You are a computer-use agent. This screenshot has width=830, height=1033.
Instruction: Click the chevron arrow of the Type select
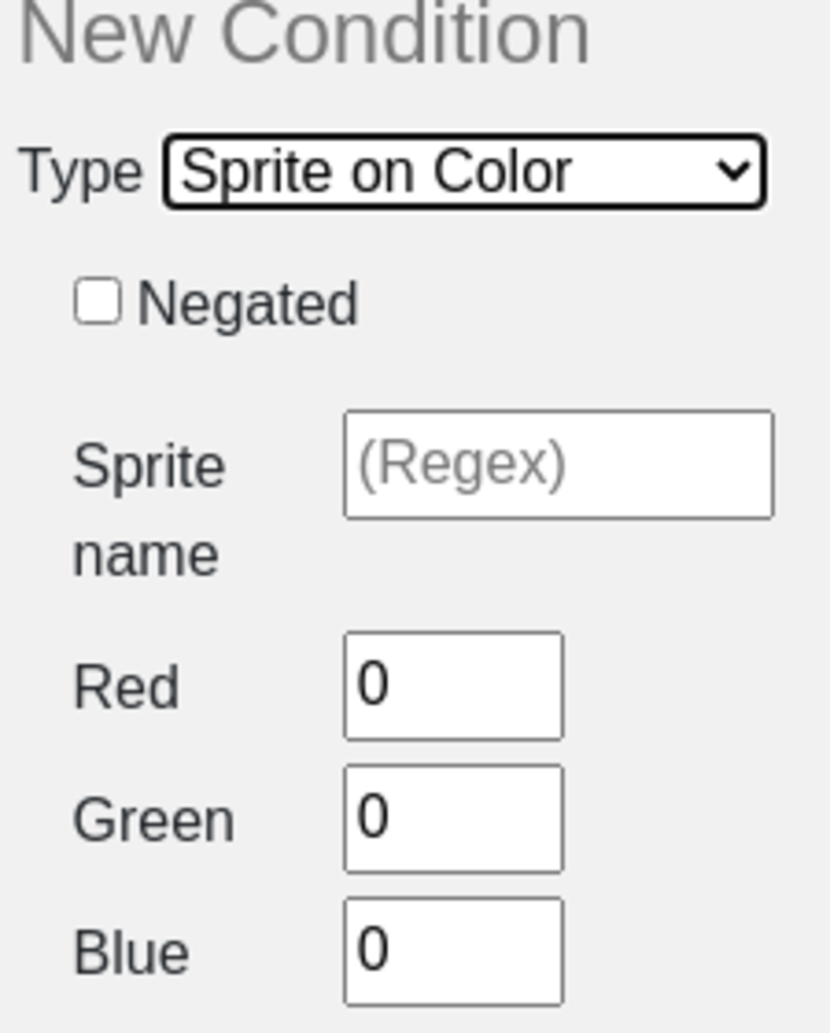click(734, 172)
